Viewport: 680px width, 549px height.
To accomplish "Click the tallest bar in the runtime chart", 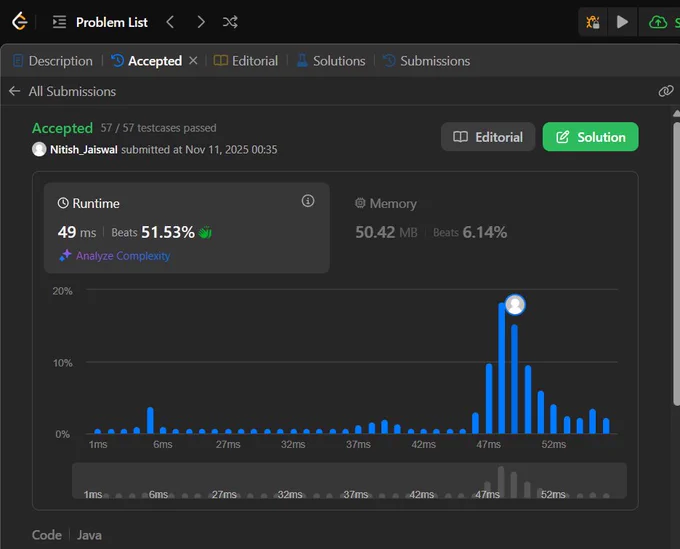I will click(502, 368).
